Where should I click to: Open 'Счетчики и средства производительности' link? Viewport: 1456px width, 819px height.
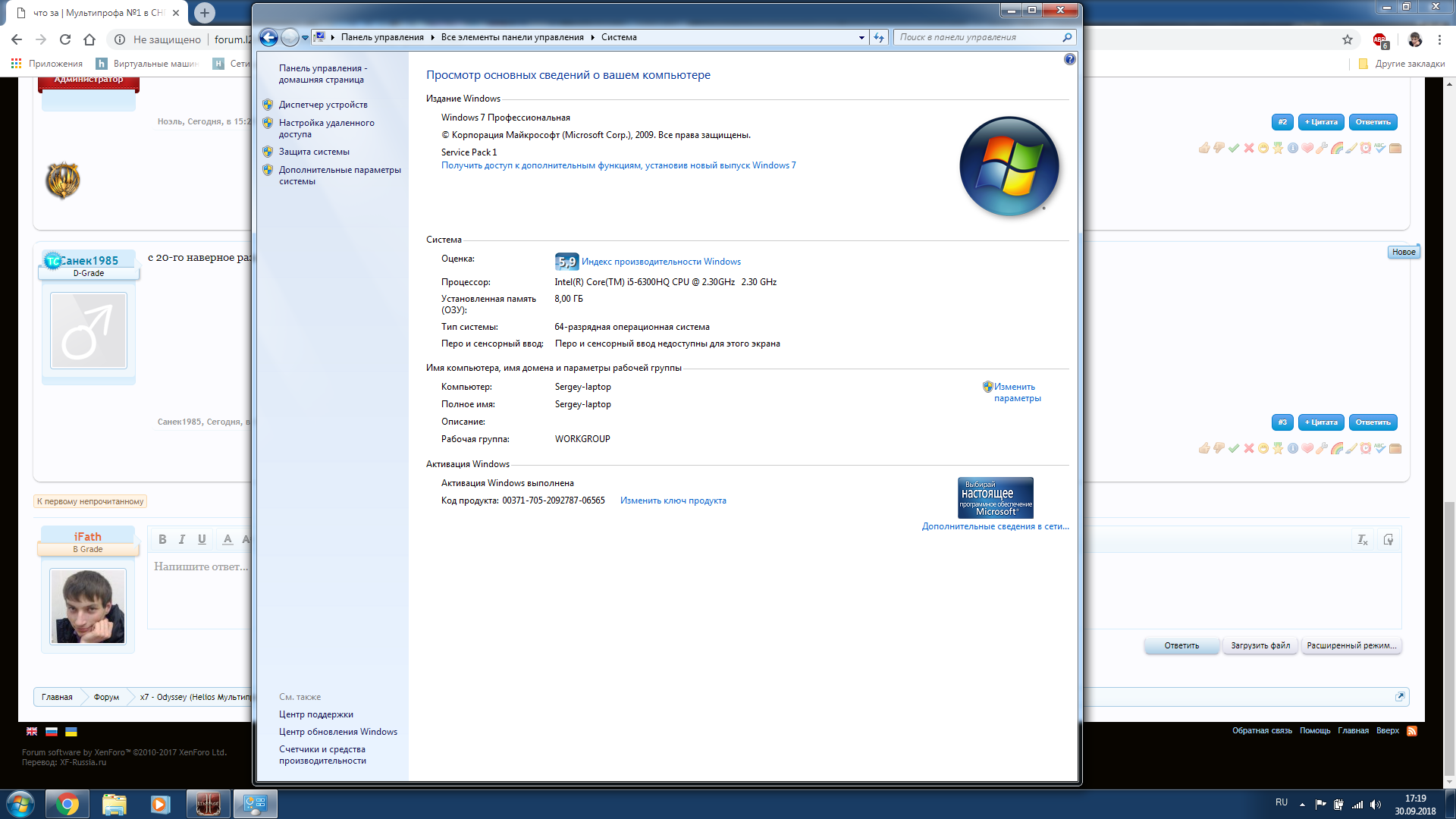[x=322, y=755]
